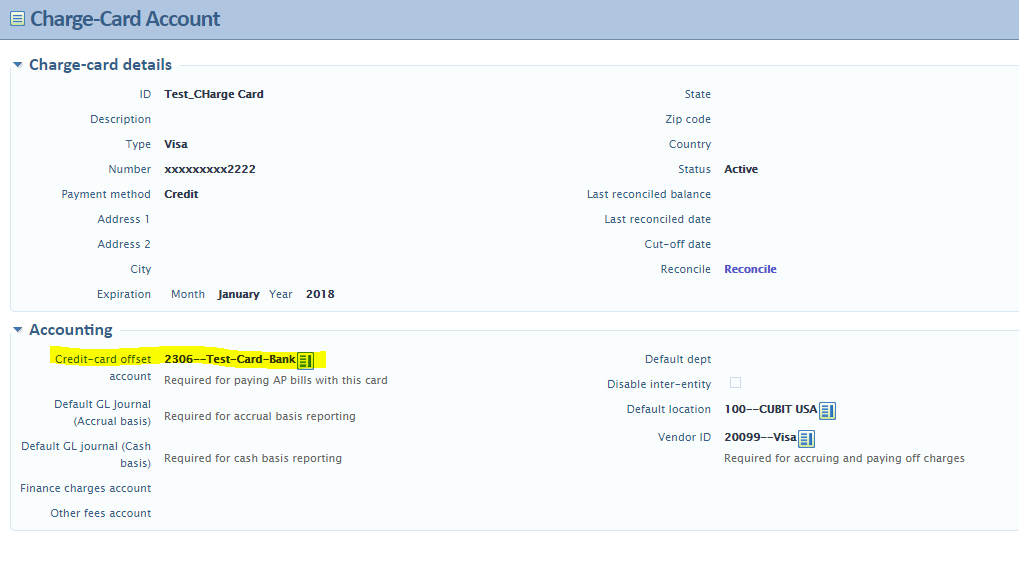Click the Finance charges account label
The width and height of the screenshot is (1019, 567).
[85, 488]
